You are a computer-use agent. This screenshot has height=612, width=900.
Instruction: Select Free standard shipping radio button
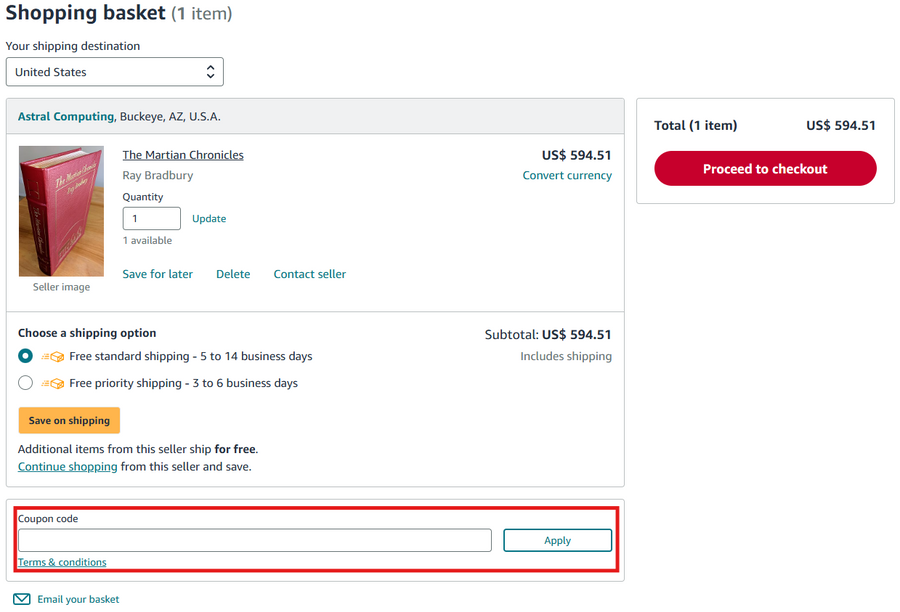tap(26, 356)
